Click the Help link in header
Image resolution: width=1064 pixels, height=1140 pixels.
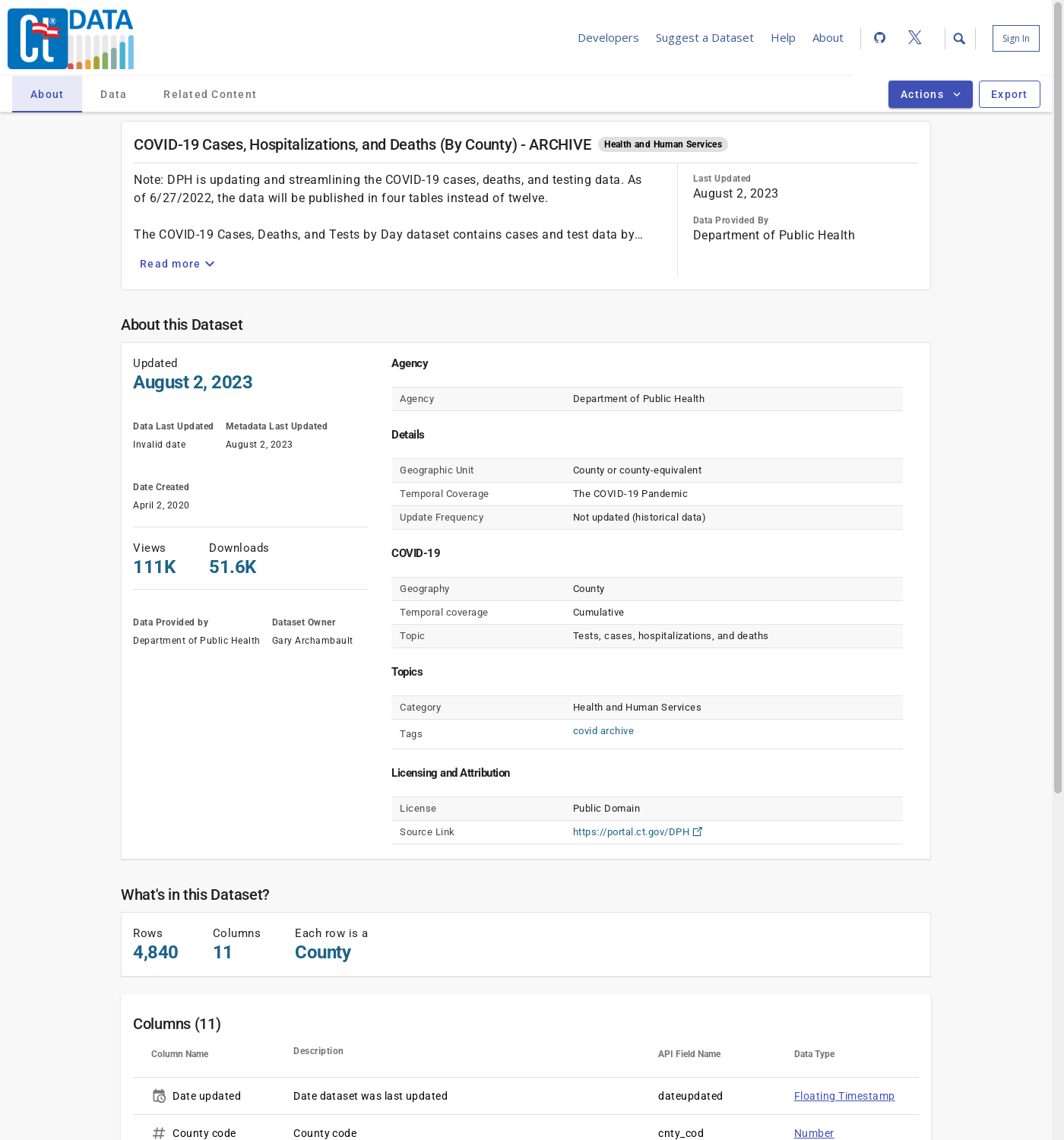point(783,38)
